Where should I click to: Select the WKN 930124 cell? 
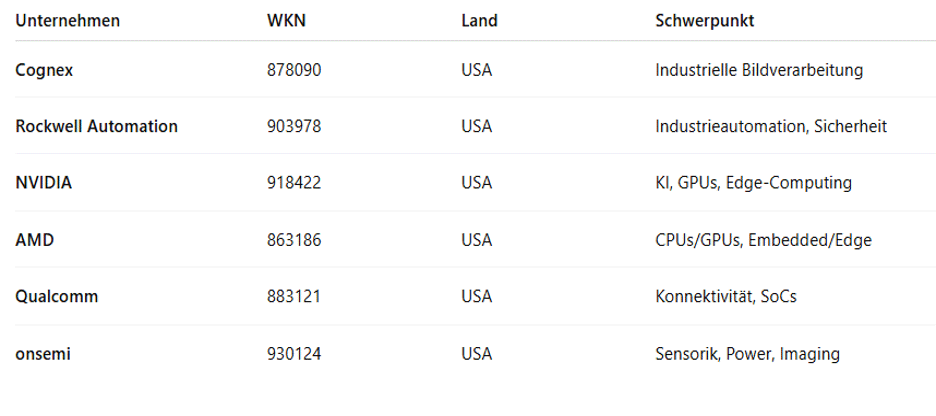click(x=294, y=353)
